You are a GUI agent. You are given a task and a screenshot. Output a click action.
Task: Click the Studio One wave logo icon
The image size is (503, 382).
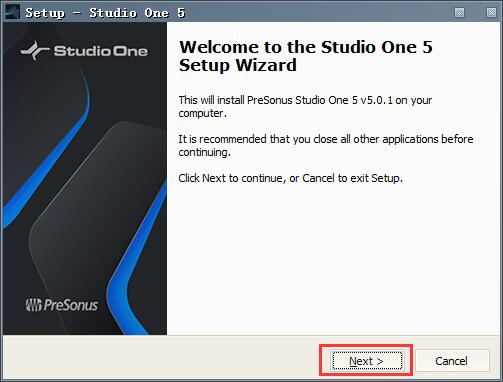click(x=35, y=50)
